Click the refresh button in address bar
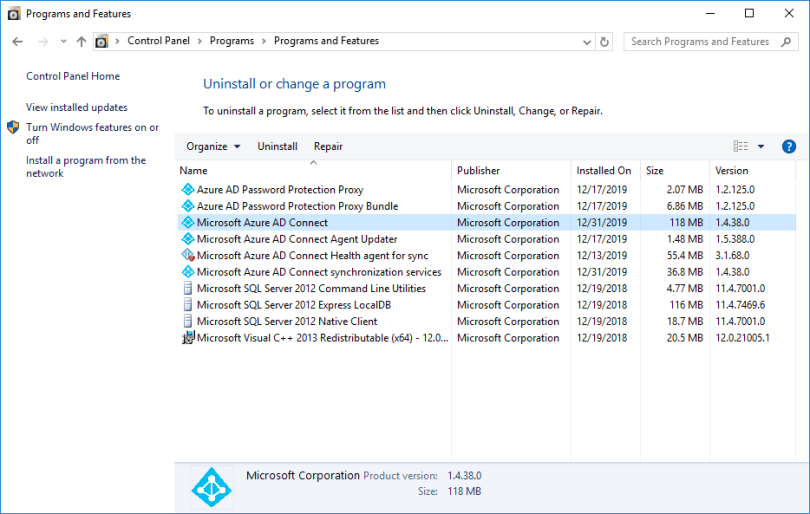810x514 pixels. click(604, 42)
